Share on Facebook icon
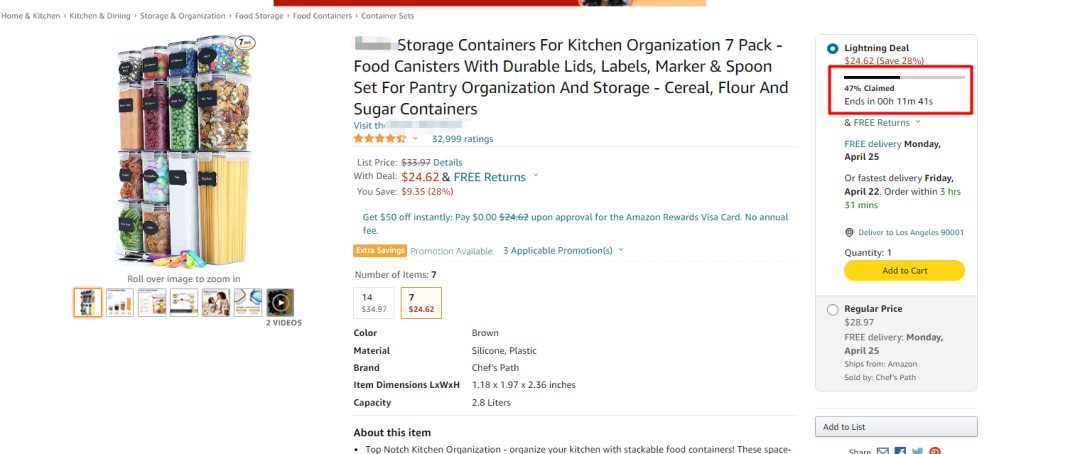Viewport: 1080px width, 454px height. (900, 451)
